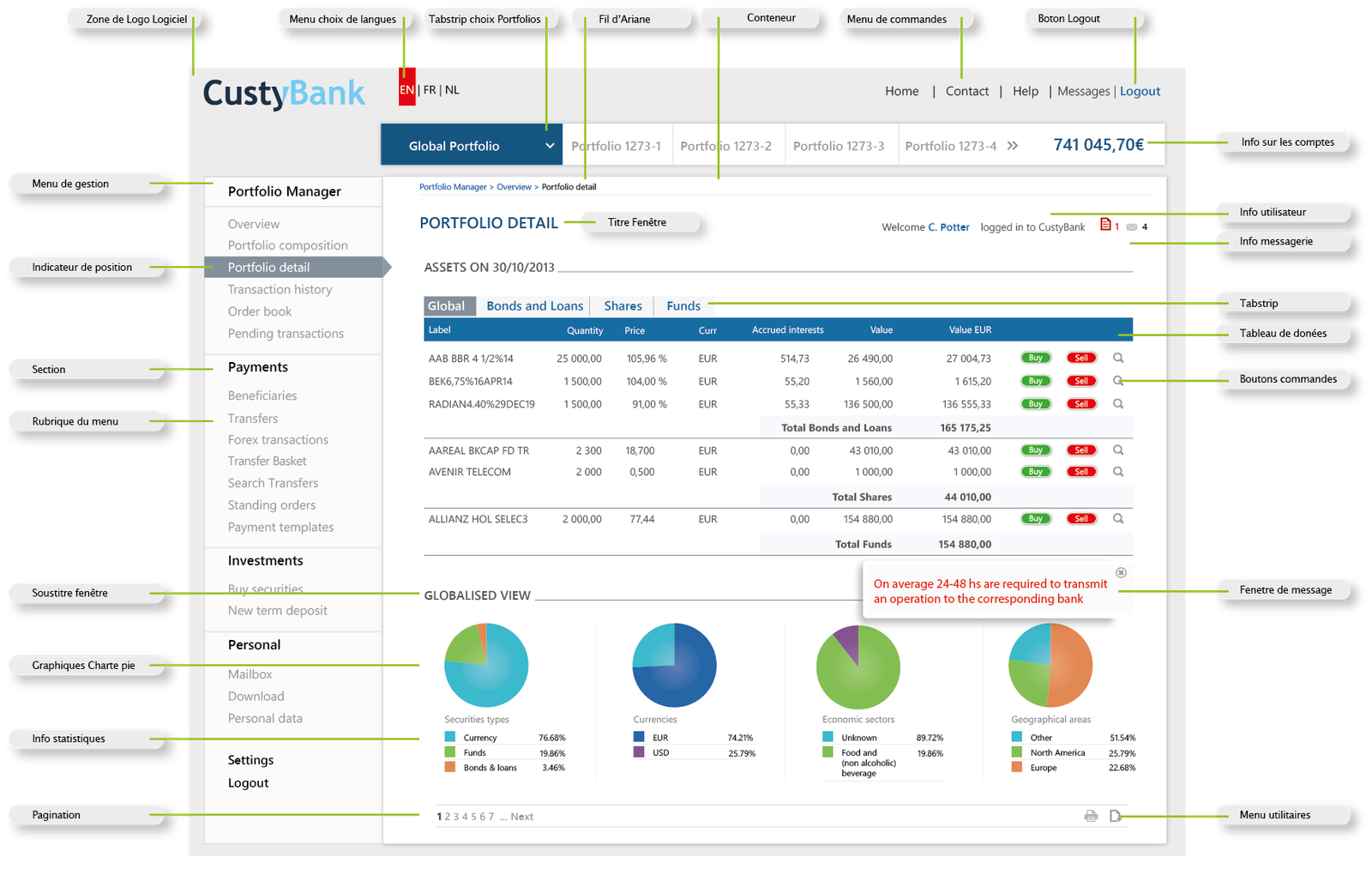Expand the Global Portfolio dropdown arrow
The image size is (1372, 869).
550,146
